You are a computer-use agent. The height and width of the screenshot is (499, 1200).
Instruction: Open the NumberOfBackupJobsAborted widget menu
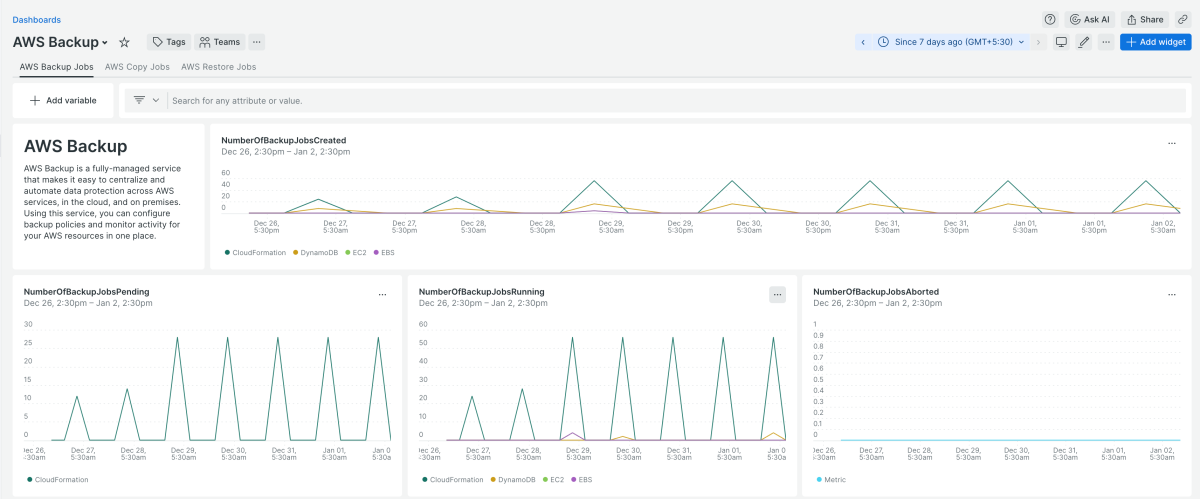click(x=1172, y=295)
